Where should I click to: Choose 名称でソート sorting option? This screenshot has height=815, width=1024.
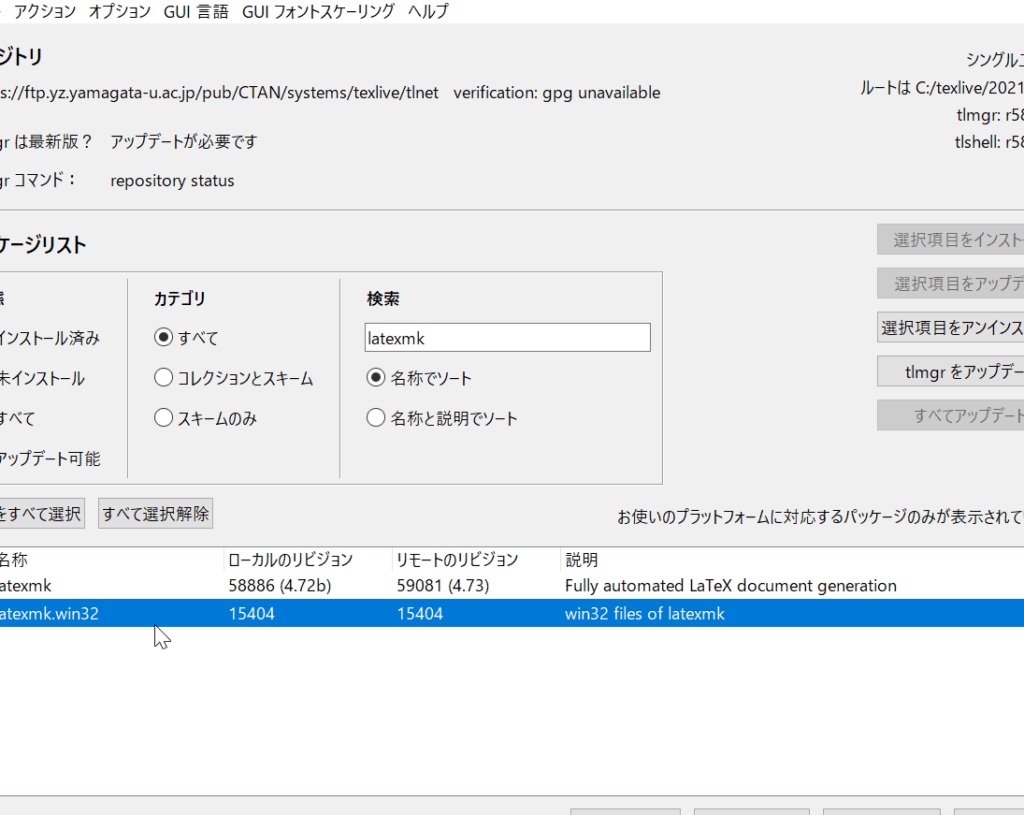click(x=376, y=378)
